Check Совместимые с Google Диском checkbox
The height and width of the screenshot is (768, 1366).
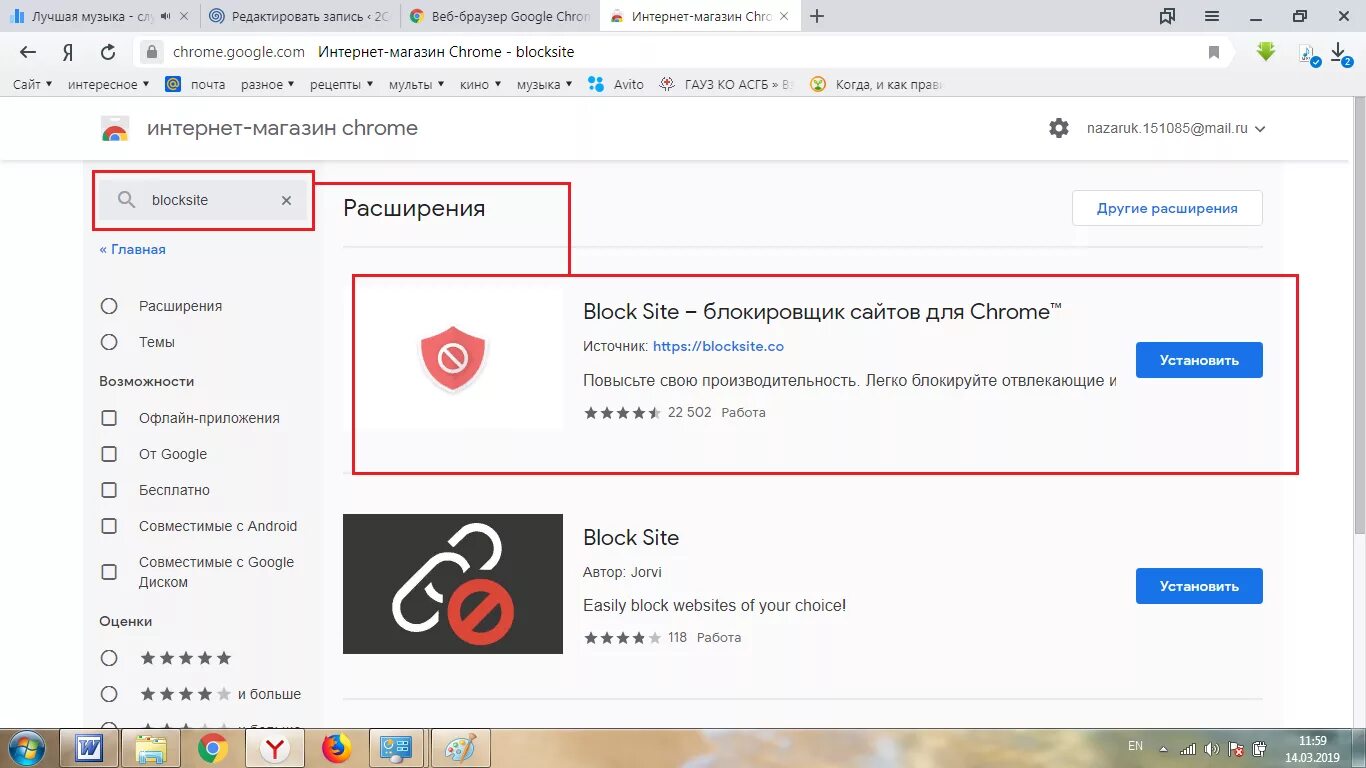pos(109,572)
